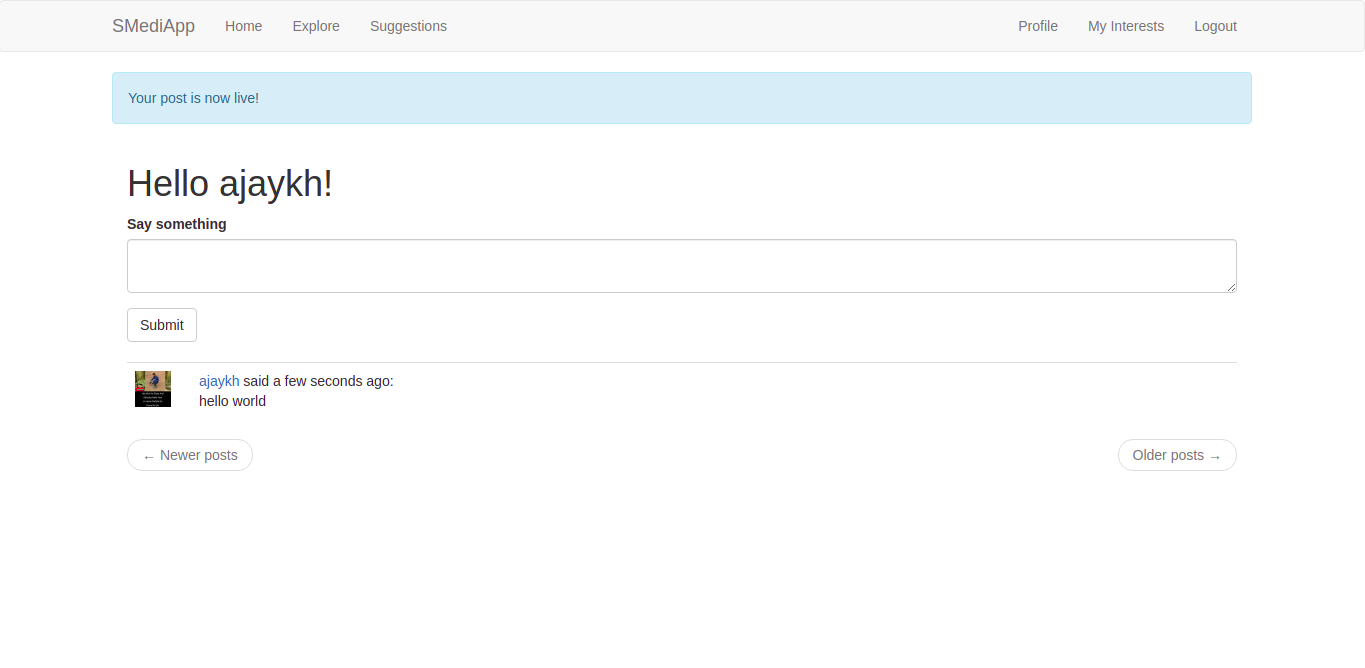Click the 'Your post is now live!' alert
The width and height of the screenshot is (1365, 668).
click(x=193, y=98)
